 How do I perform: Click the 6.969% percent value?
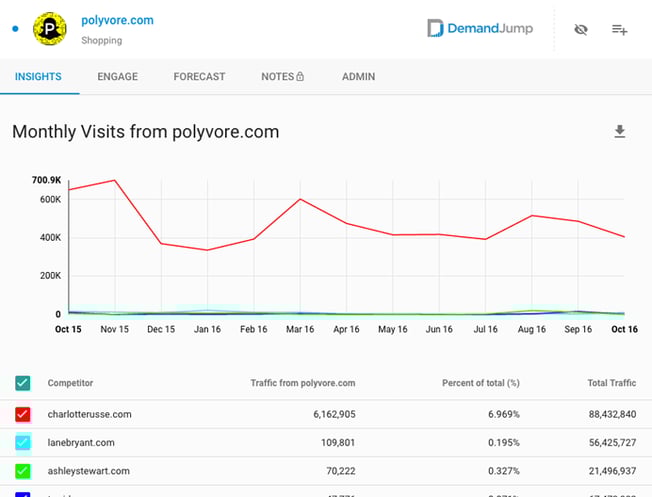click(x=504, y=414)
